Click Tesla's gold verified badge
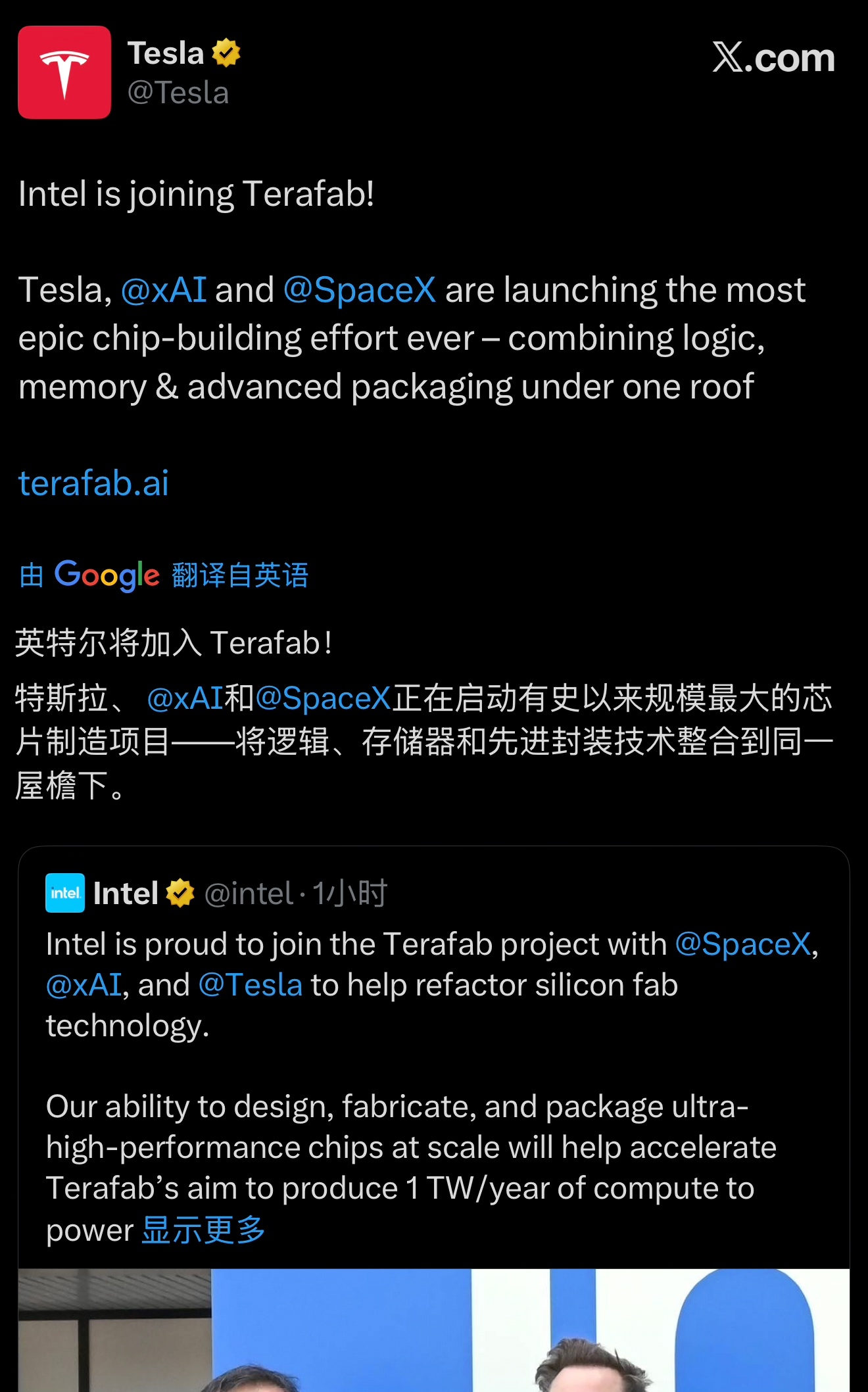This screenshot has height=1392, width=868. [x=226, y=53]
